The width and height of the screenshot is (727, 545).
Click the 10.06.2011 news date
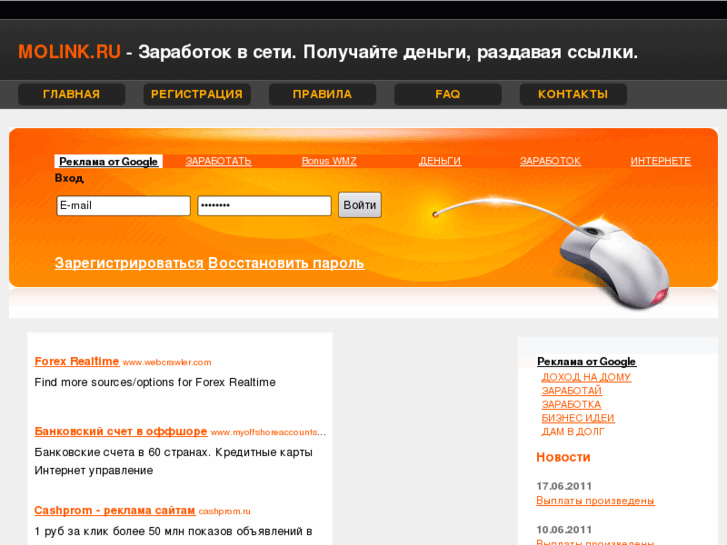coord(564,530)
